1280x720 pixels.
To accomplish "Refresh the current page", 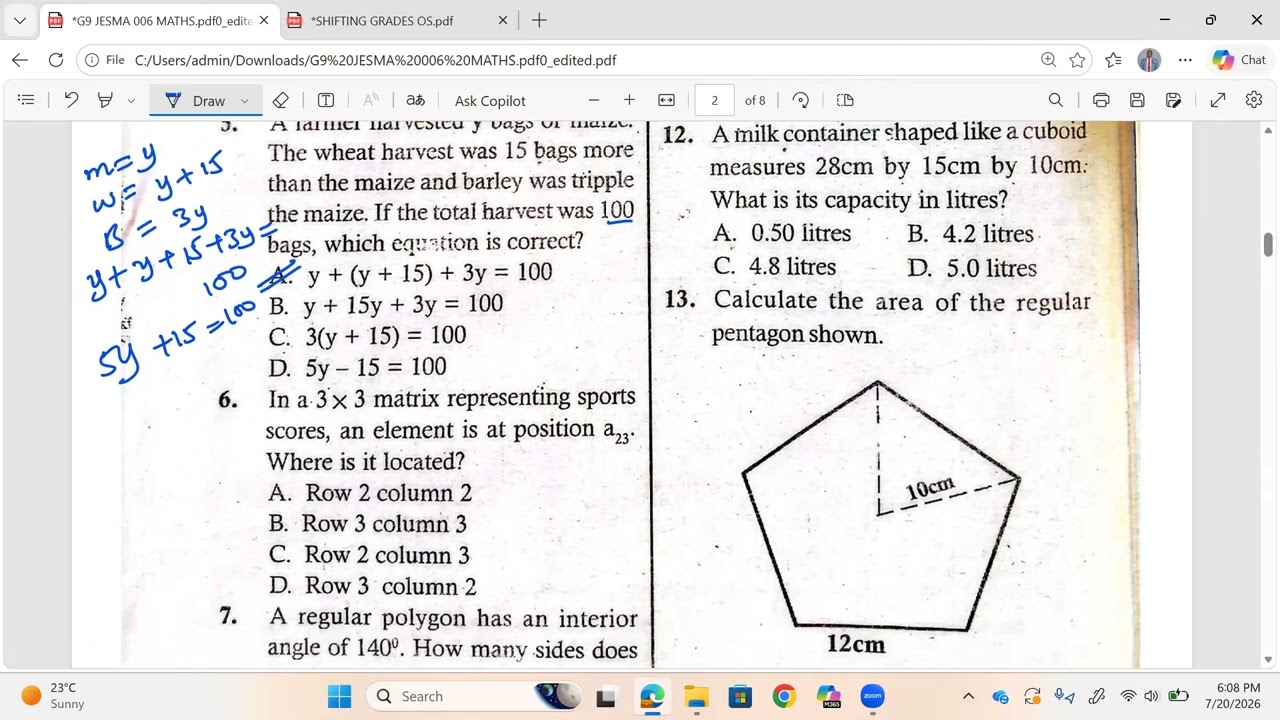I will click(x=56, y=60).
